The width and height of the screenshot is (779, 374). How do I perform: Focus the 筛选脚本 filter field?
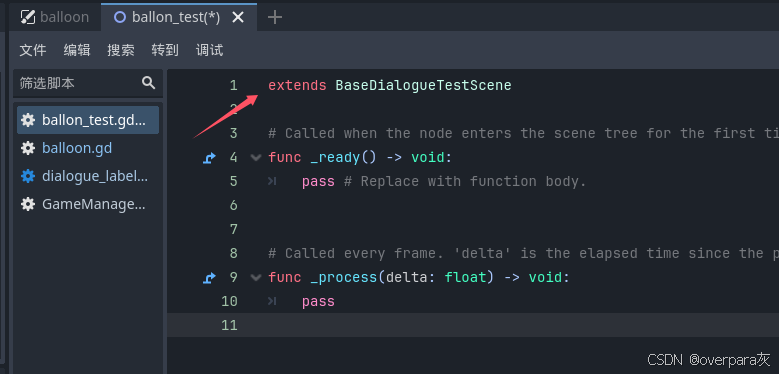coord(87,83)
